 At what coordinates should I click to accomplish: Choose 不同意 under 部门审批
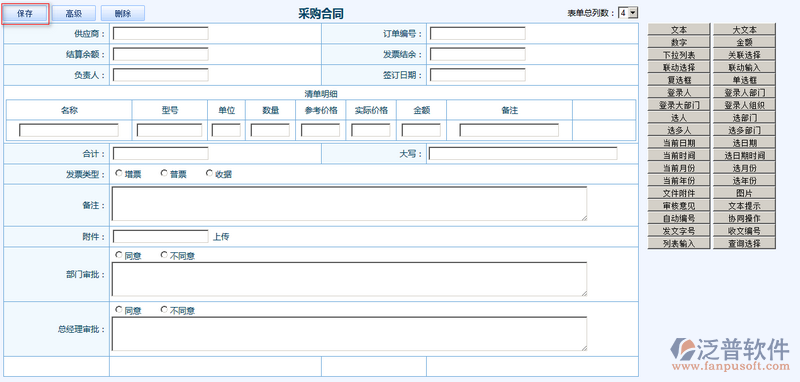click(x=164, y=254)
